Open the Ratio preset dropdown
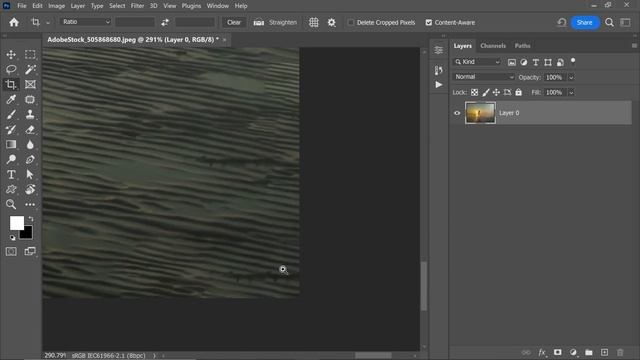The image size is (640, 360). click(x=86, y=22)
